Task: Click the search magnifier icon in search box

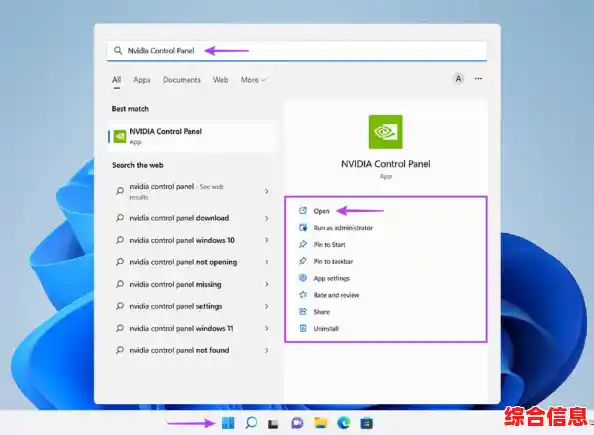Action: (x=118, y=50)
